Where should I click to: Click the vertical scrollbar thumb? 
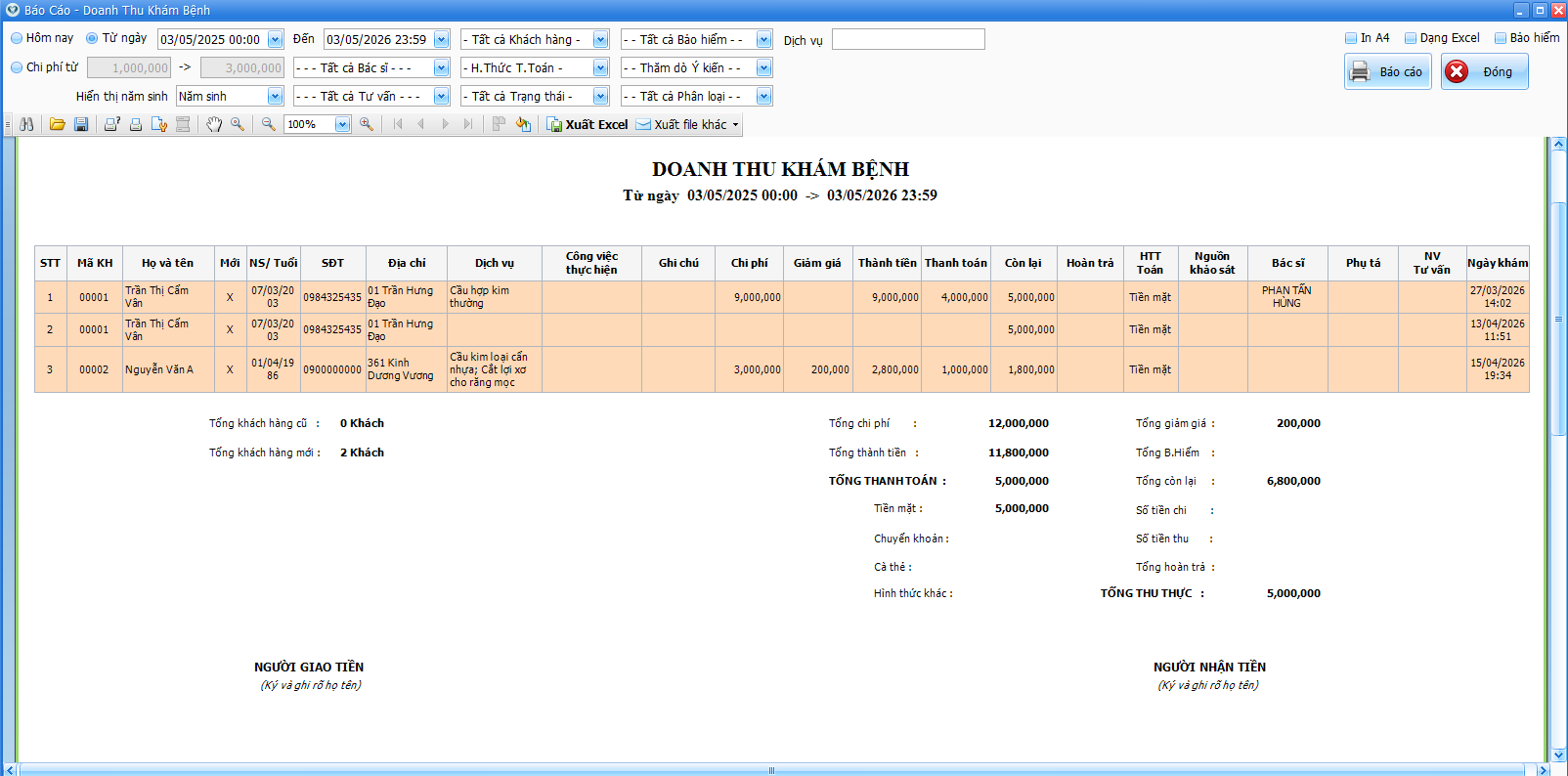[1559, 319]
